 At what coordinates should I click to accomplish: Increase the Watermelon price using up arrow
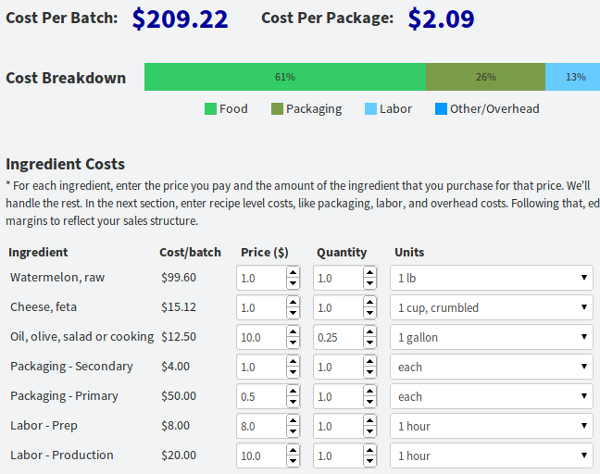[x=292, y=272]
